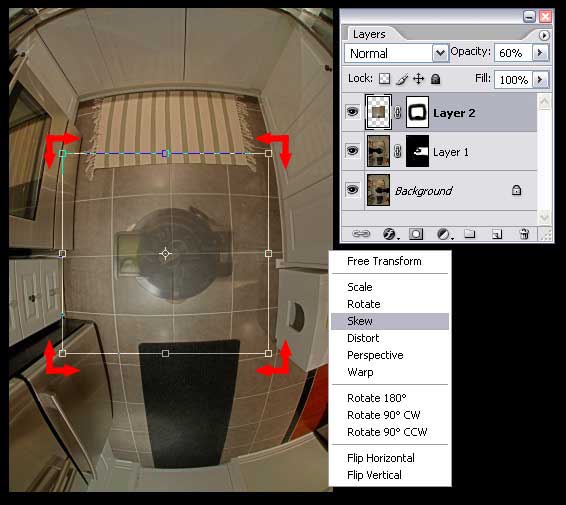Toggle the lock all padlock icon

click(x=436, y=79)
